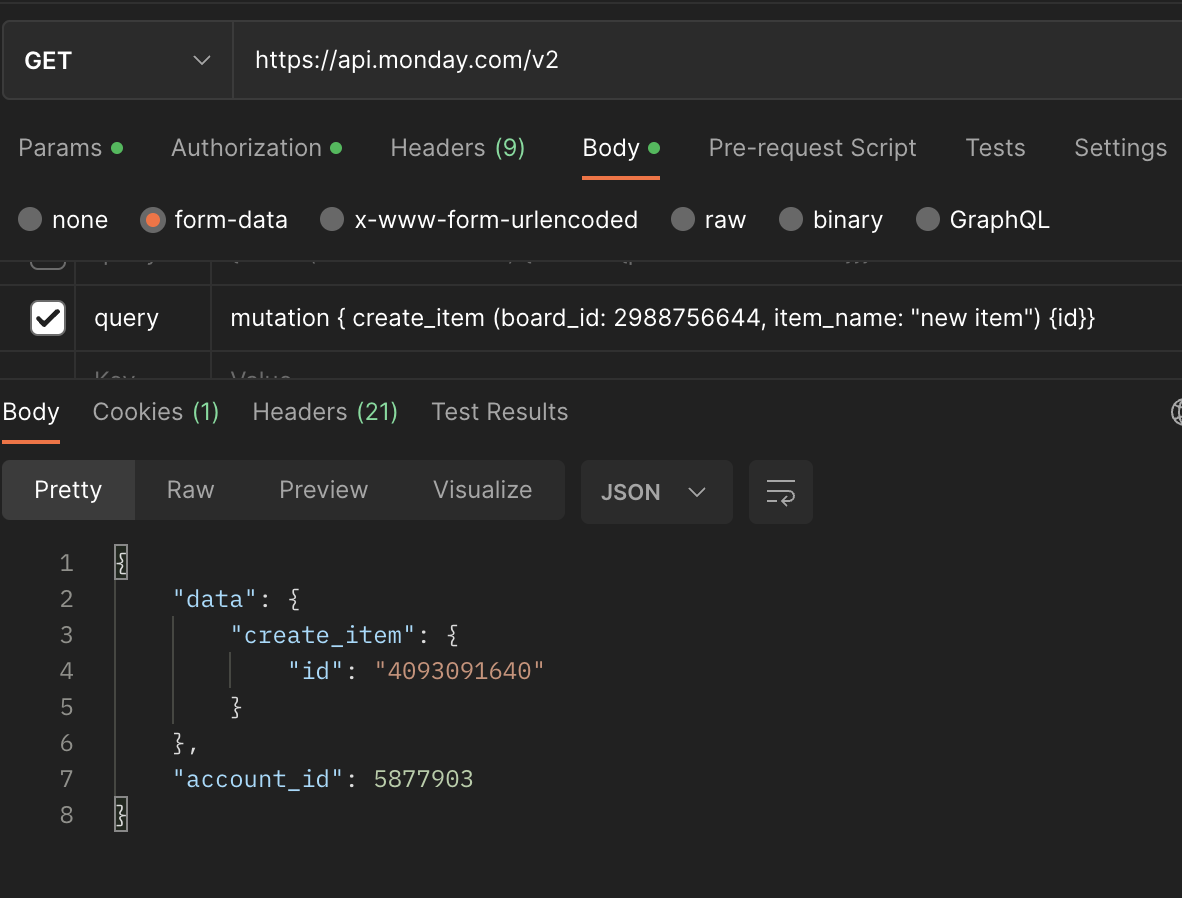The width and height of the screenshot is (1182, 898).
Task: Click the "account_id" key in response
Action: click(x=258, y=779)
